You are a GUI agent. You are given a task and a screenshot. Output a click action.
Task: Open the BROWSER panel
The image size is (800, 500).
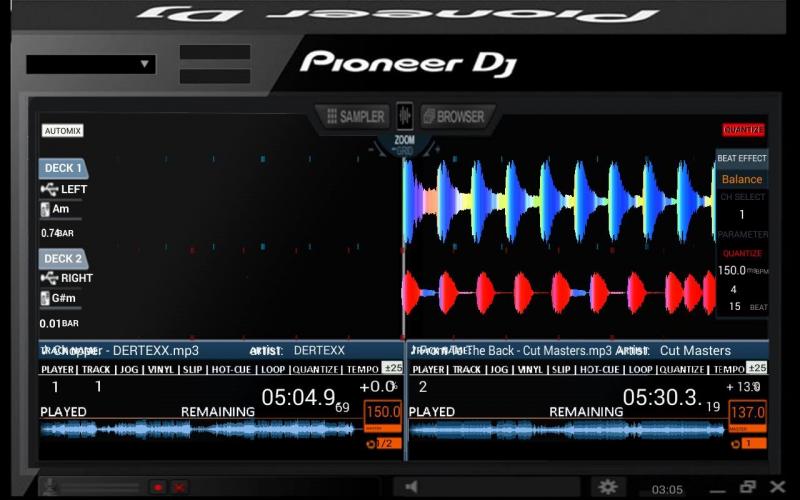pos(454,117)
